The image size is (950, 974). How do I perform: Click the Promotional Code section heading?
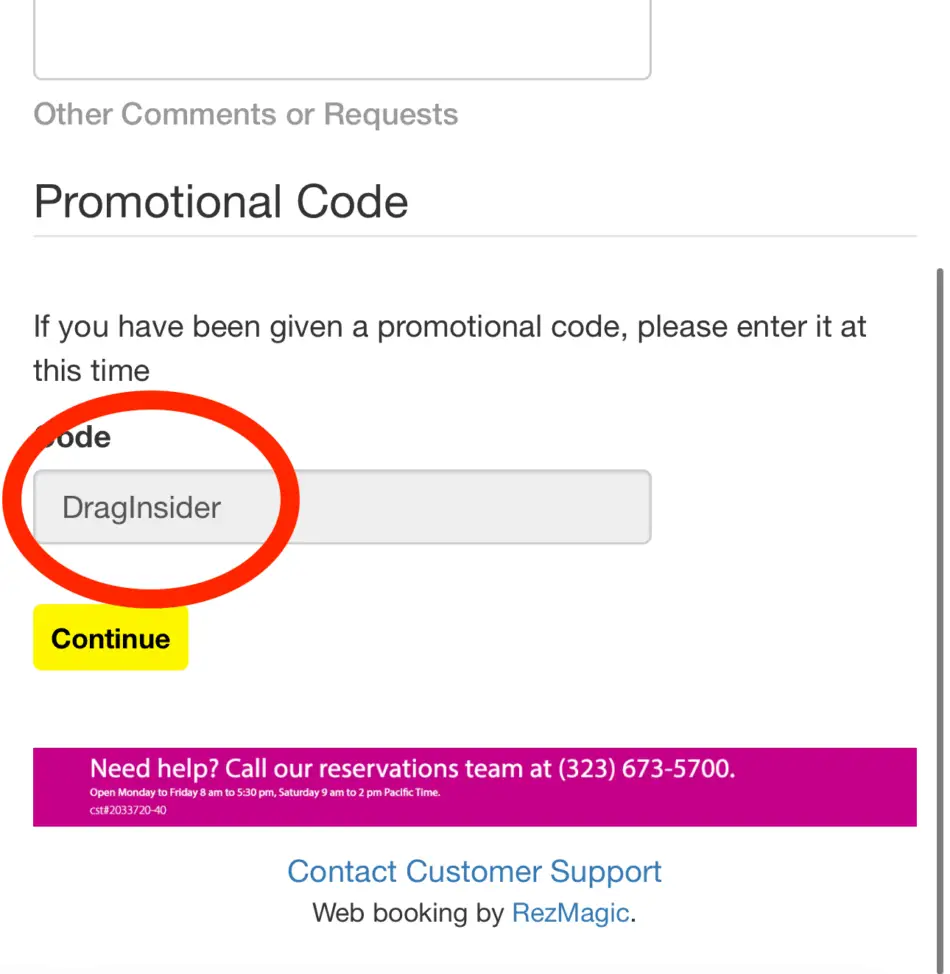220,201
